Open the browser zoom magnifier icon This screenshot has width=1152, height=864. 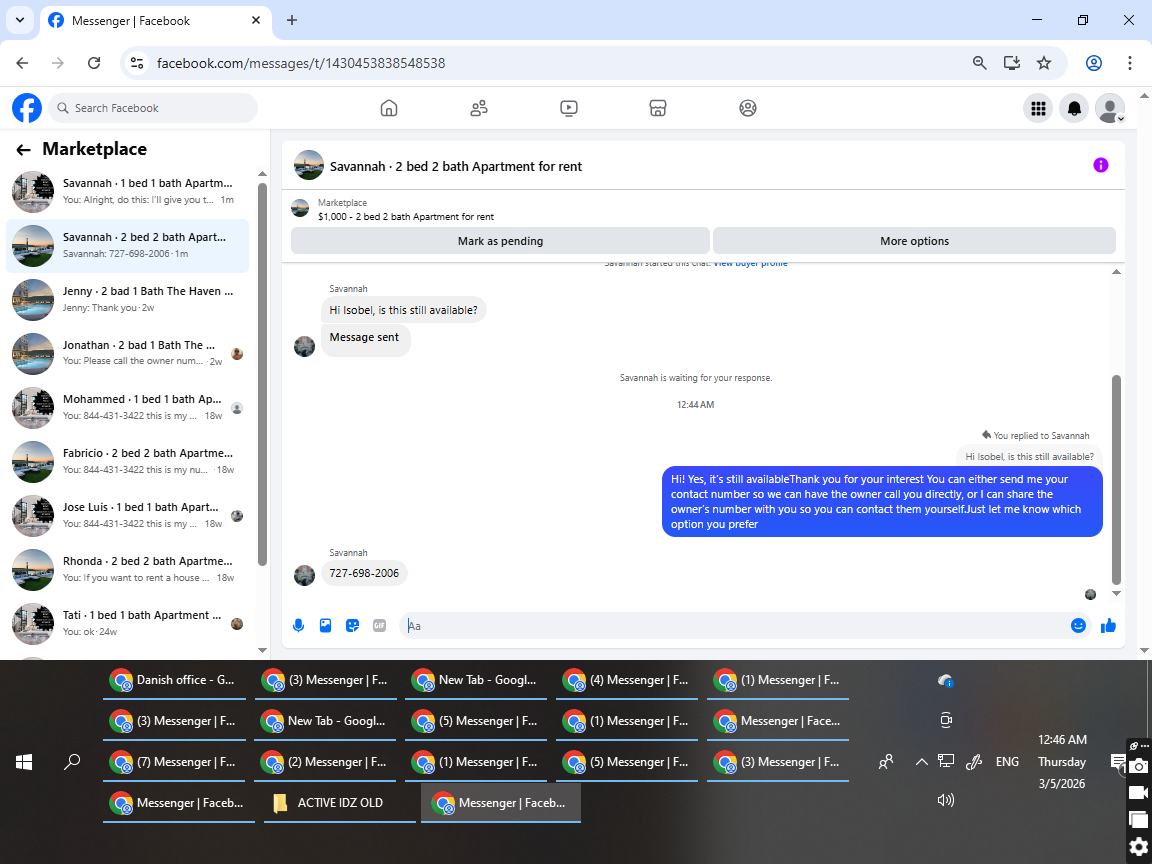click(x=979, y=63)
